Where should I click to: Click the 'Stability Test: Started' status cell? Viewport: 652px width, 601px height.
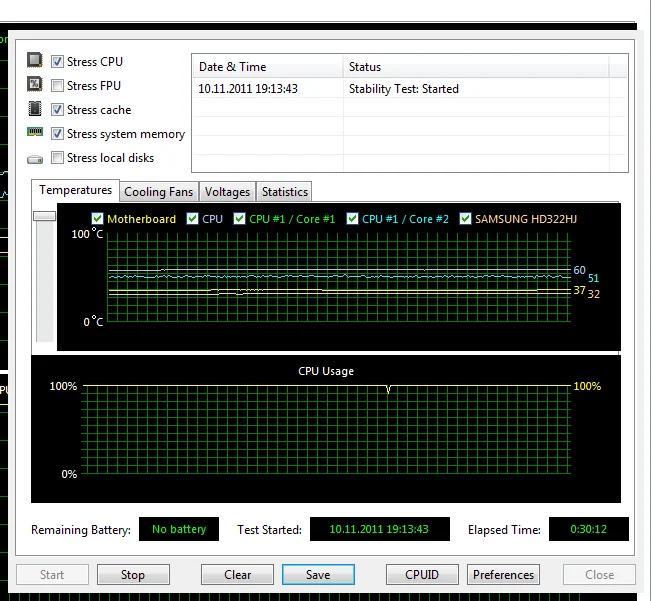(x=403, y=89)
